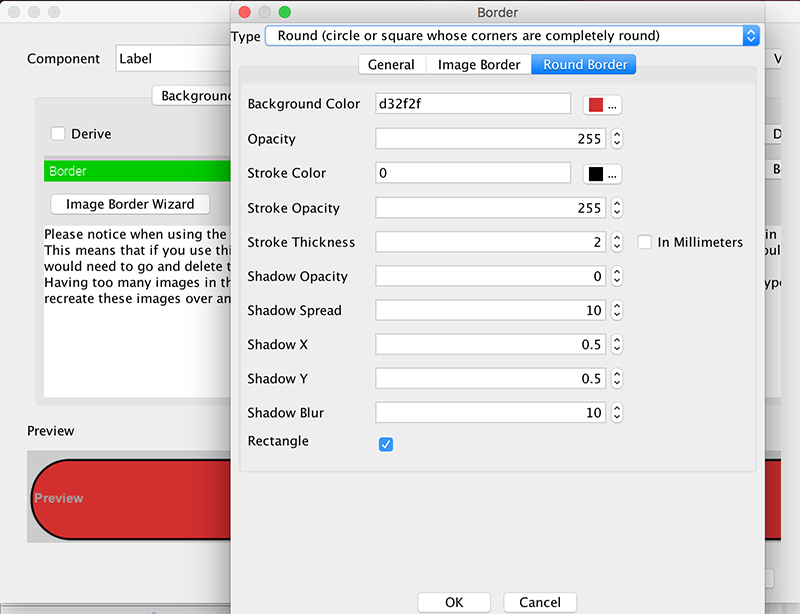Click the Stroke Opacity stepper arrows
The image size is (800, 614).
[617, 208]
